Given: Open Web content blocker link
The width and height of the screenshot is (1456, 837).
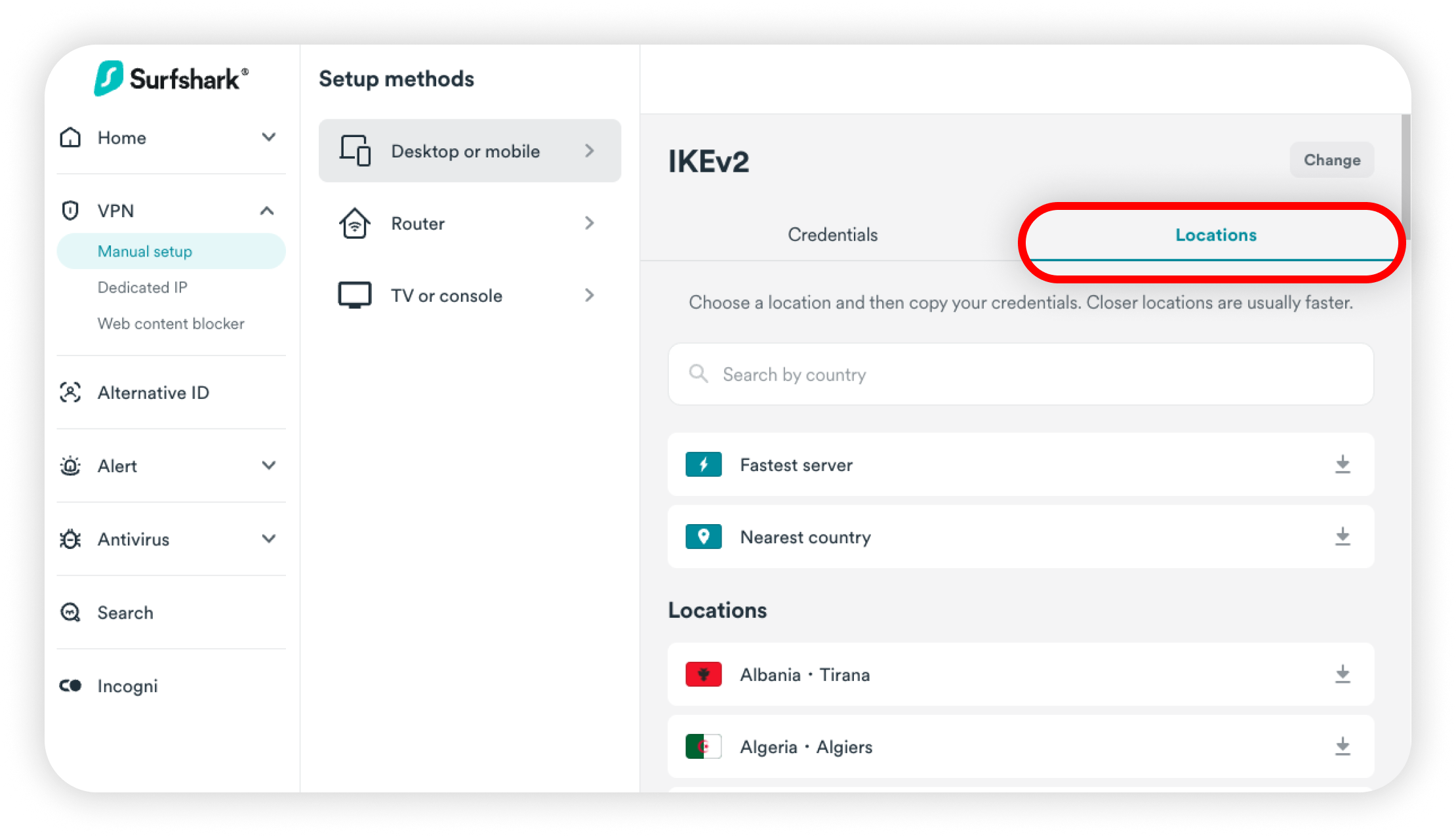Looking at the screenshot, I should coord(171,323).
